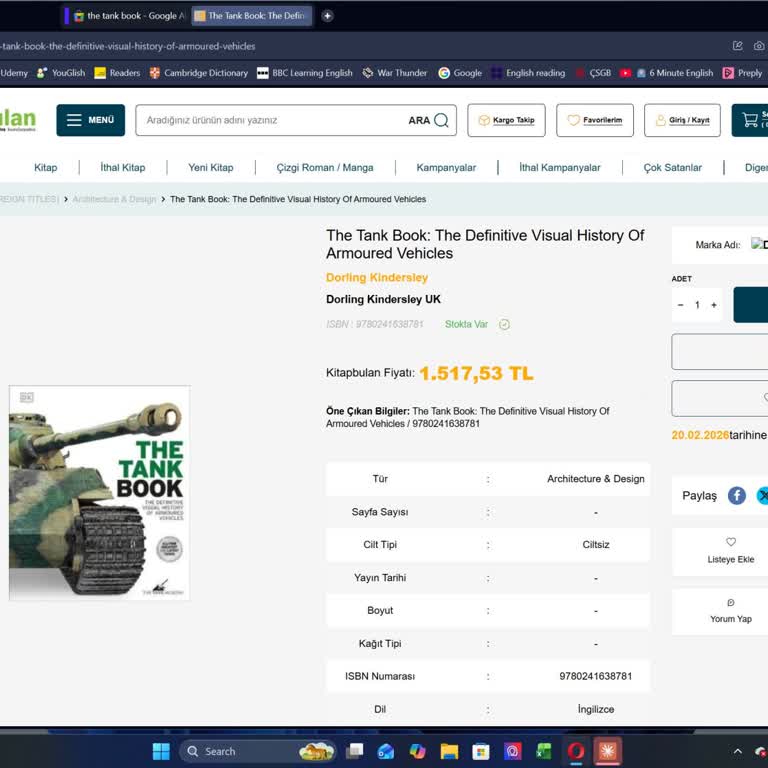Click Listeye Ekle heart icon
This screenshot has width=768, height=768.
(x=731, y=542)
